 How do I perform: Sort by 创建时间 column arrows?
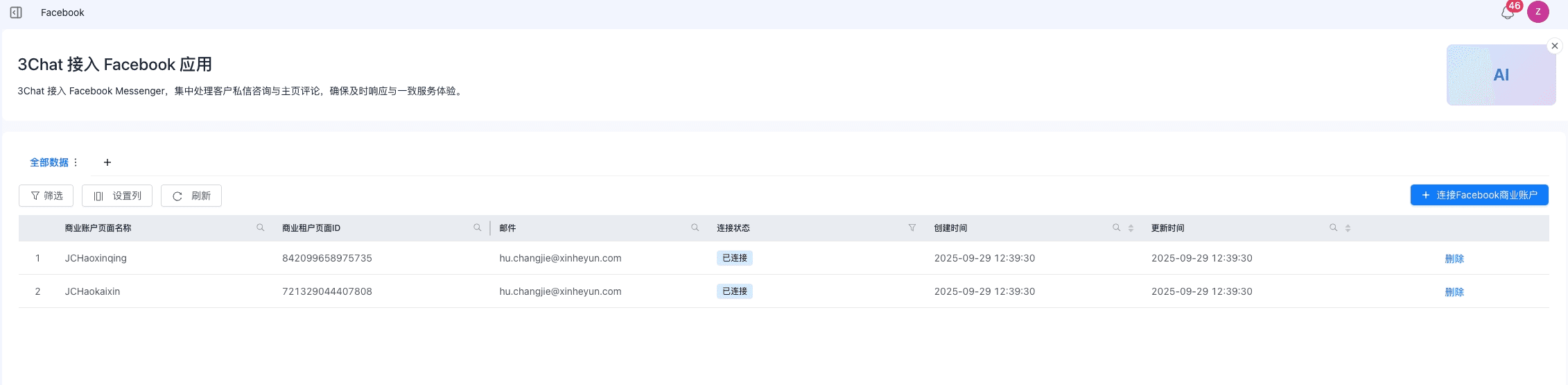click(1131, 228)
